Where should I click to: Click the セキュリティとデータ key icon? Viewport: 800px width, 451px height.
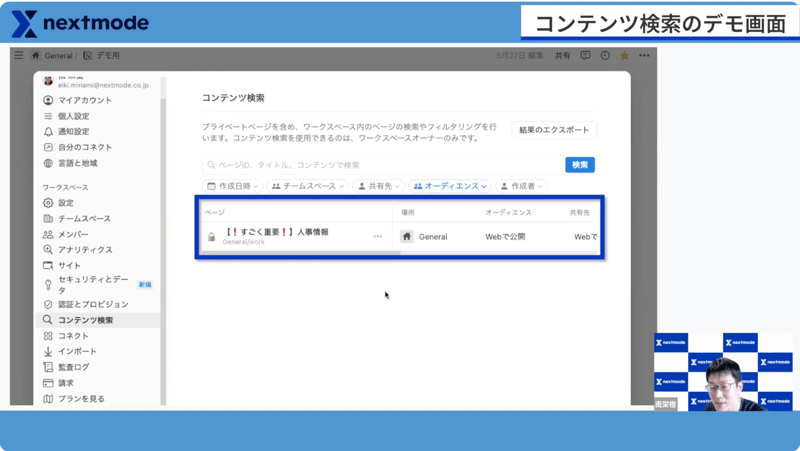[48, 284]
